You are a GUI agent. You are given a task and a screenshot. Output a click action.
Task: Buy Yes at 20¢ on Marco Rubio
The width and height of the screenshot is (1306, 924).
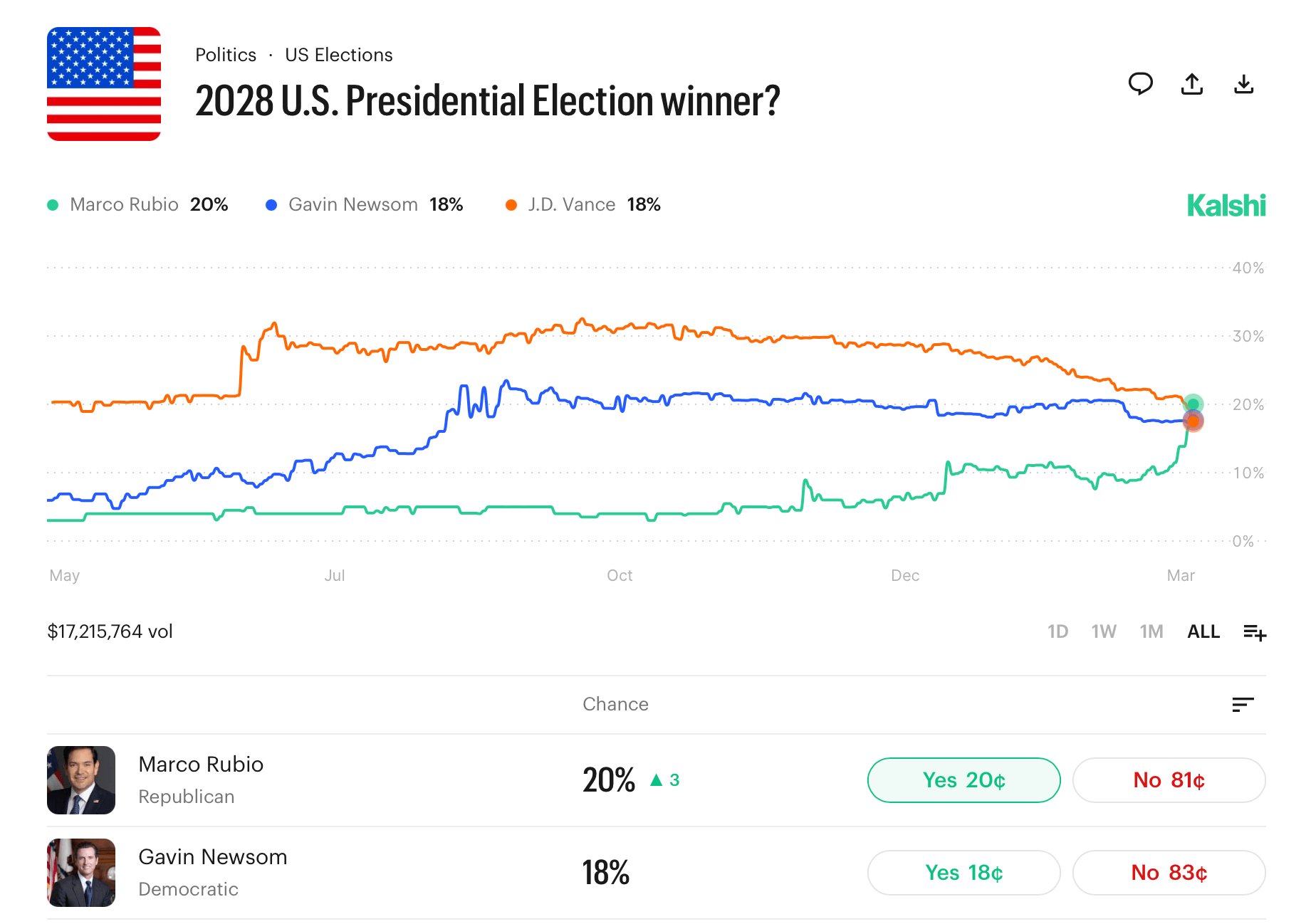(x=963, y=780)
